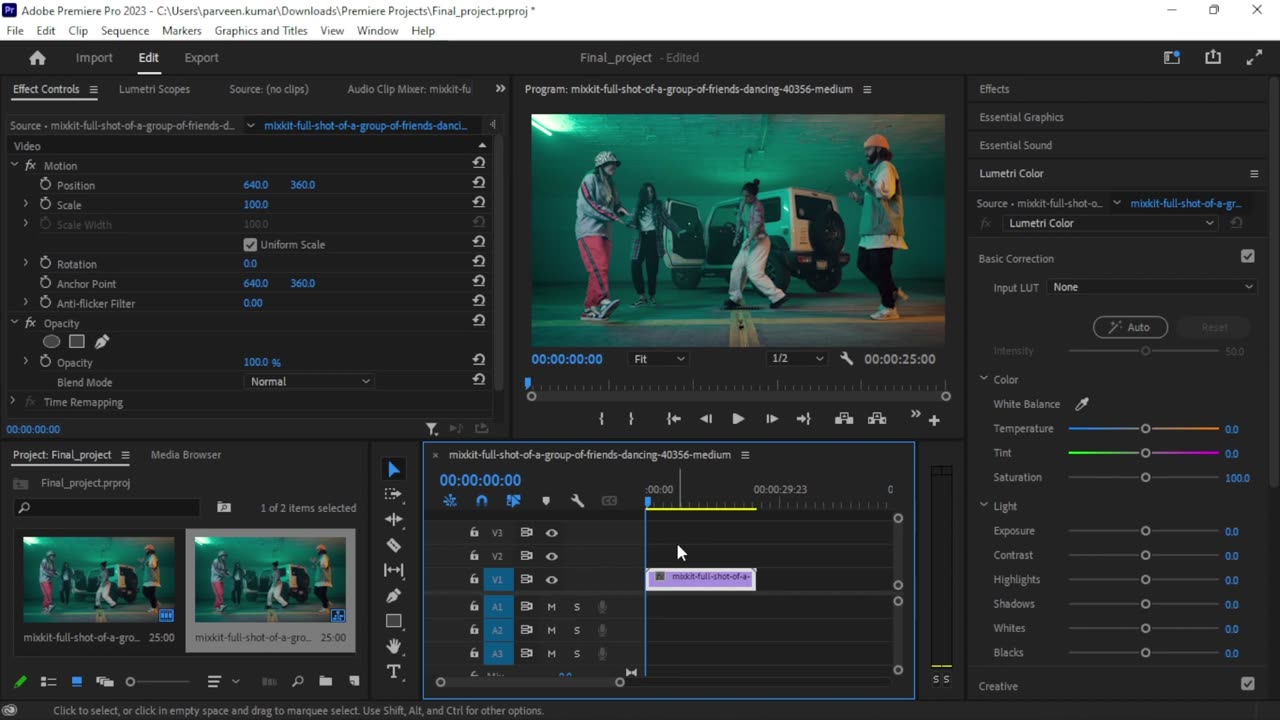Click the Auto color button

point(1130,327)
